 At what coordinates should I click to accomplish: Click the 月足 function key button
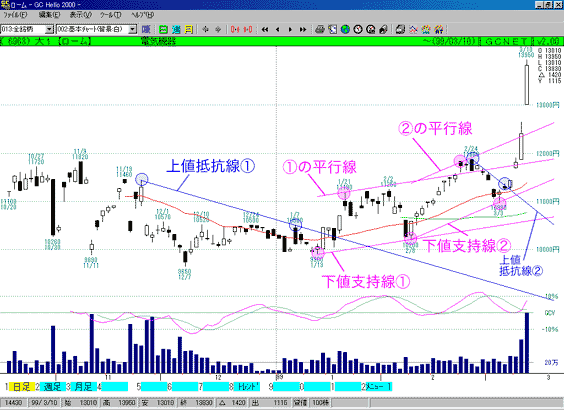pos(84,387)
